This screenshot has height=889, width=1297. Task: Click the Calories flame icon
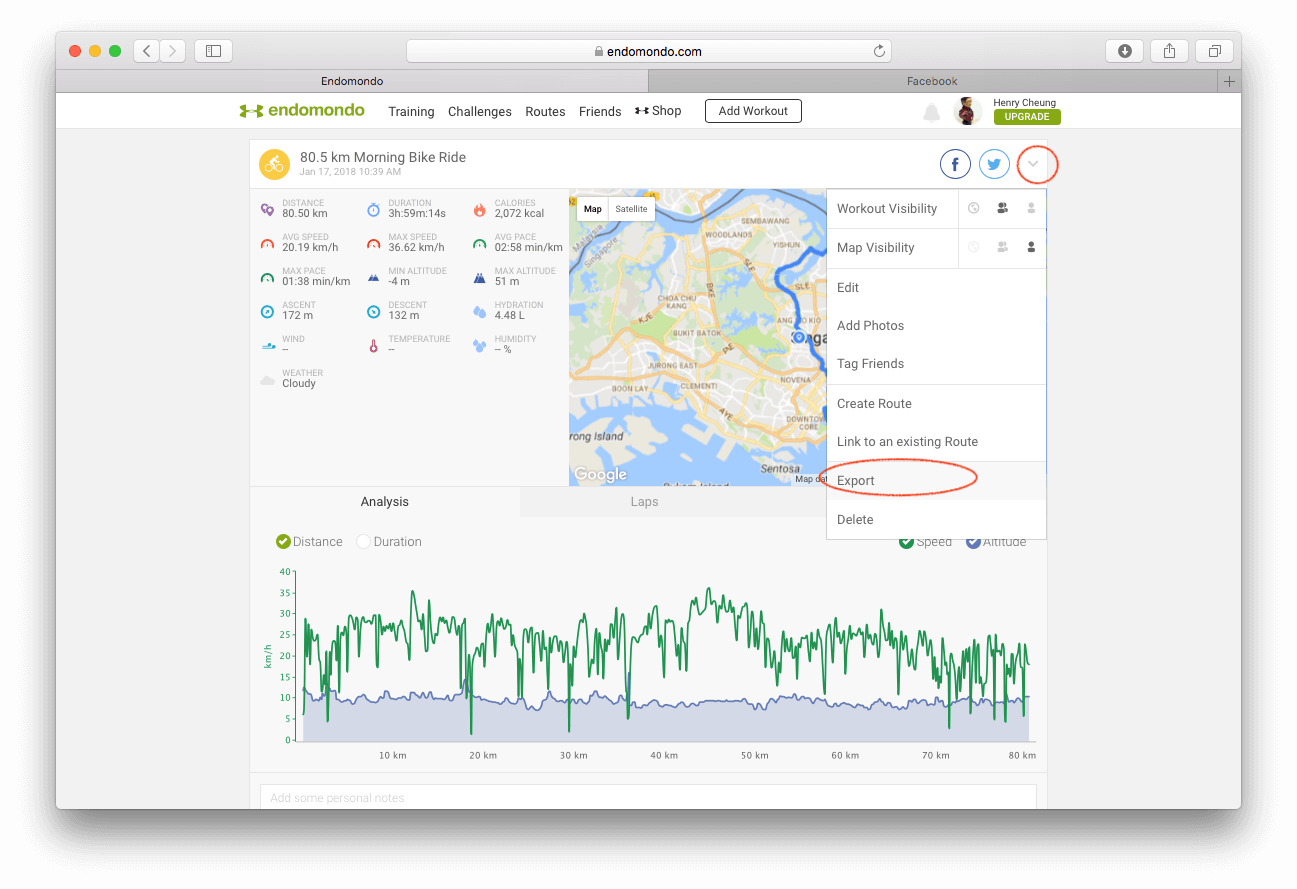click(x=479, y=210)
